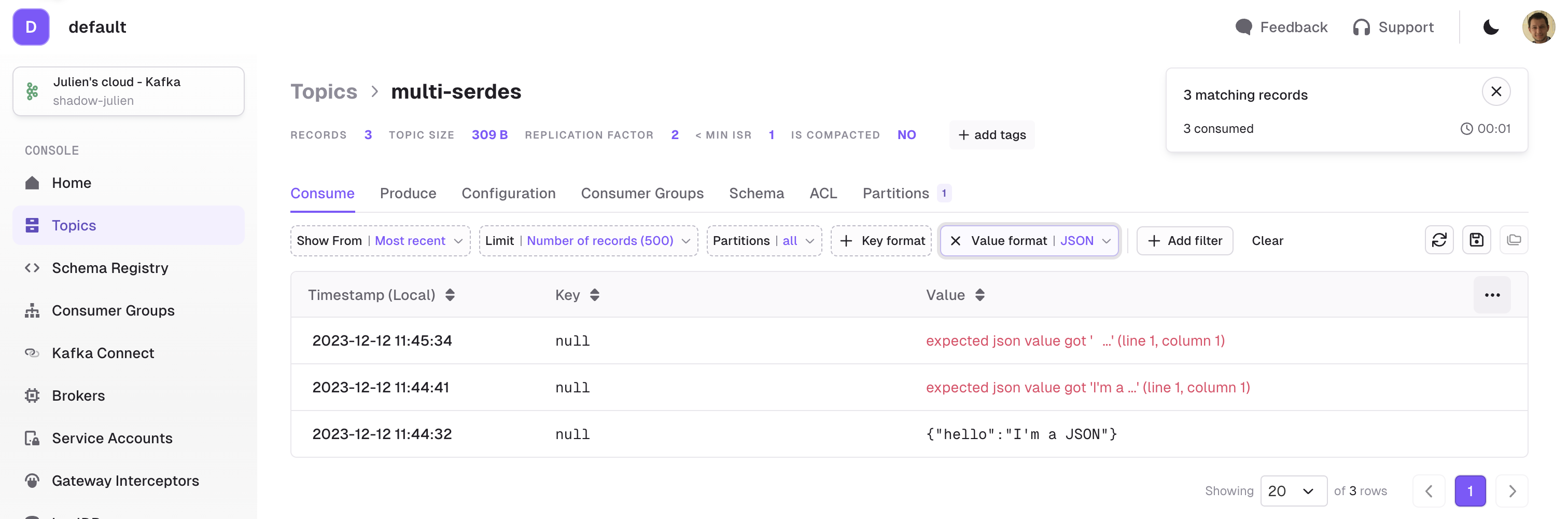1568x519 pixels.
Task: Open the Show From Most recent dropdown
Action: pyautogui.click(x=381, y=241)
